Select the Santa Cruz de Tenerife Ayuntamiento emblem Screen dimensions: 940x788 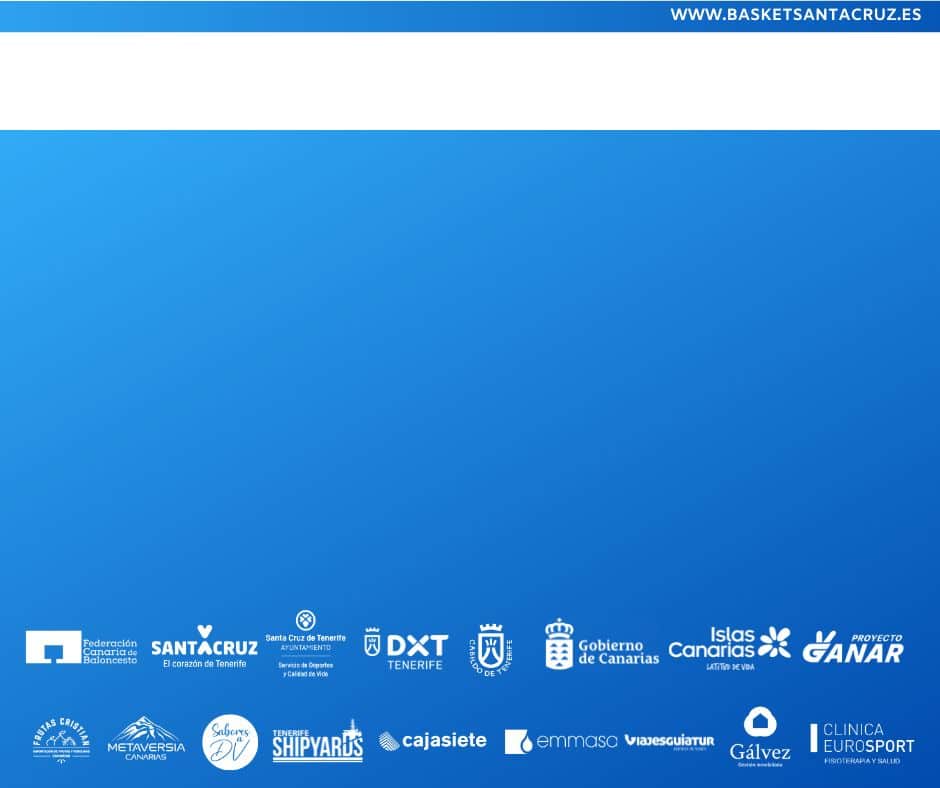(x=305, y=643)
